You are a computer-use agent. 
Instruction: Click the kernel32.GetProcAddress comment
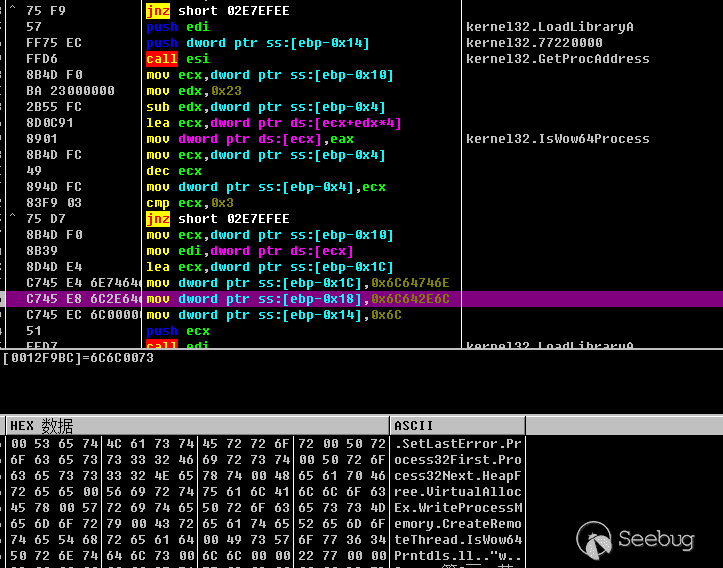pos(557,59)
